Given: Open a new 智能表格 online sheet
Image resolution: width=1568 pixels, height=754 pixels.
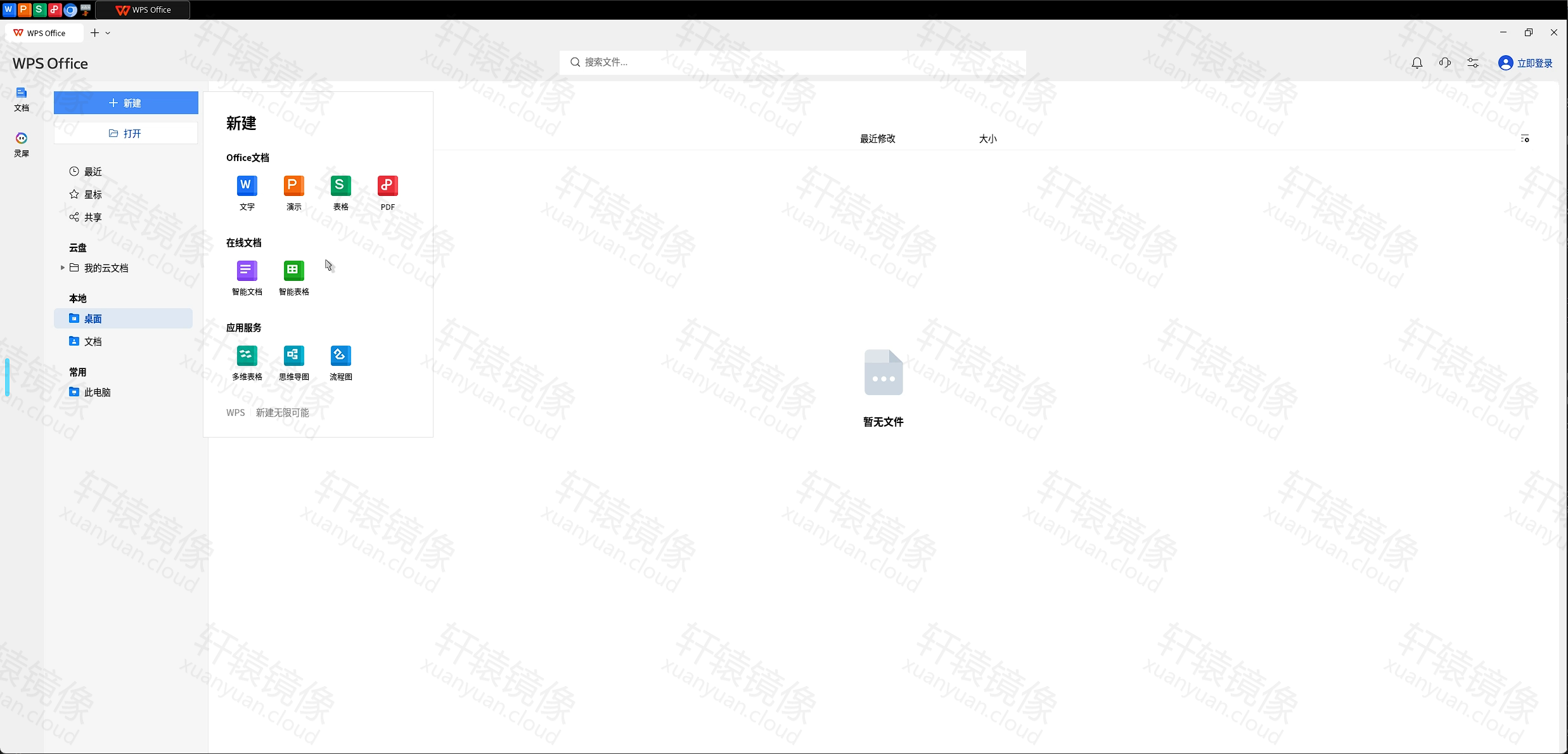Looking at the screenshot, I should [293, 278].
